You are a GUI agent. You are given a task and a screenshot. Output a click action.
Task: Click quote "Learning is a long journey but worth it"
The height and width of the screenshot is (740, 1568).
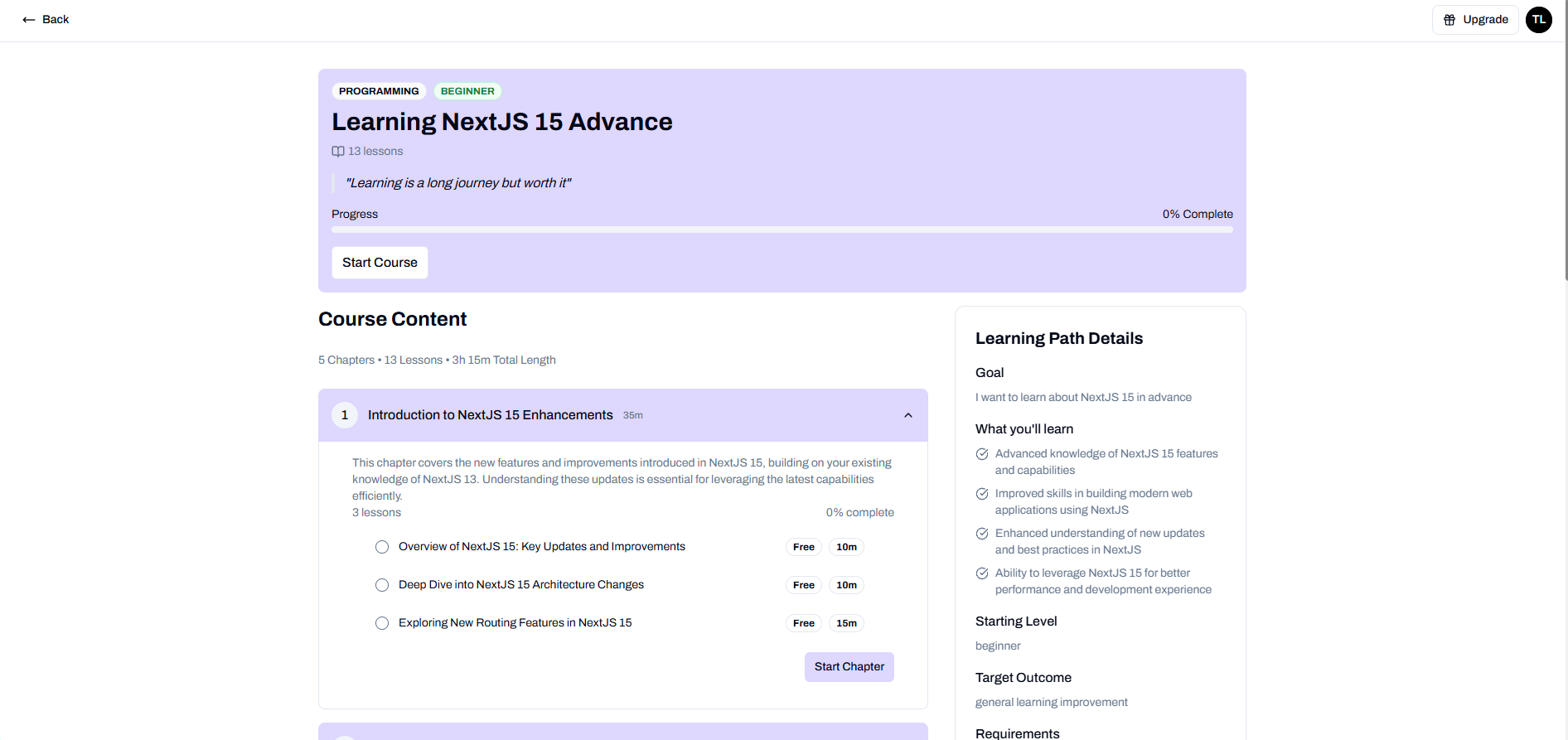[458, 183]
